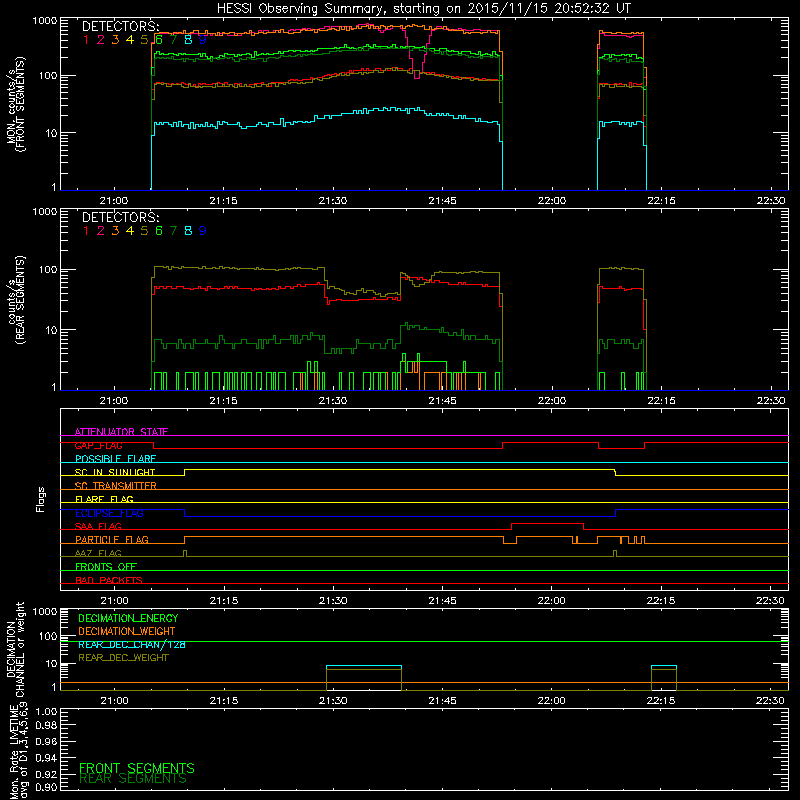
Task: Click detector 9 in front segments legend
Action: coord(203,40)
